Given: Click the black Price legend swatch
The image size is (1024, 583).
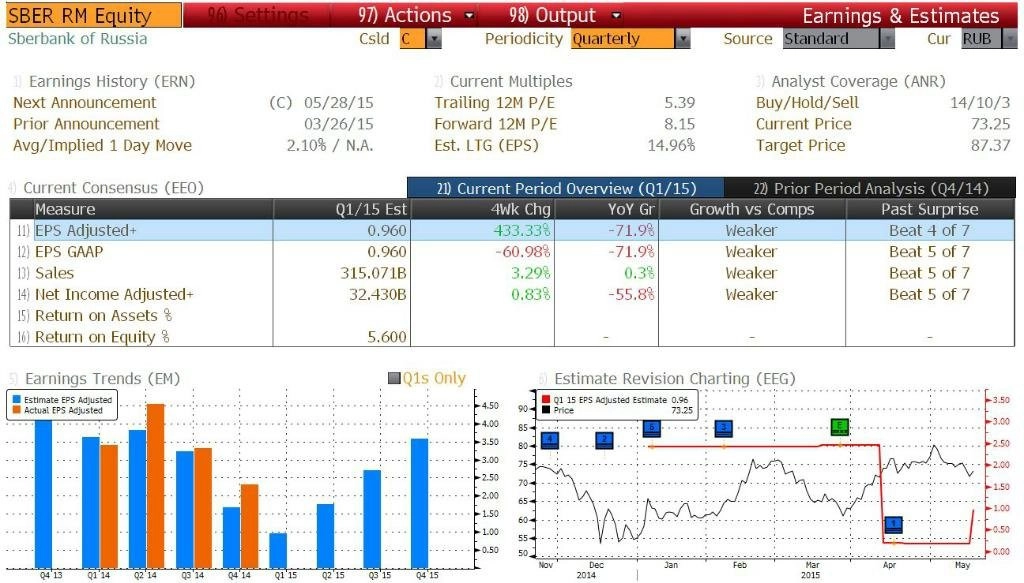Looking at the screenshot, I should click(546, 410).
